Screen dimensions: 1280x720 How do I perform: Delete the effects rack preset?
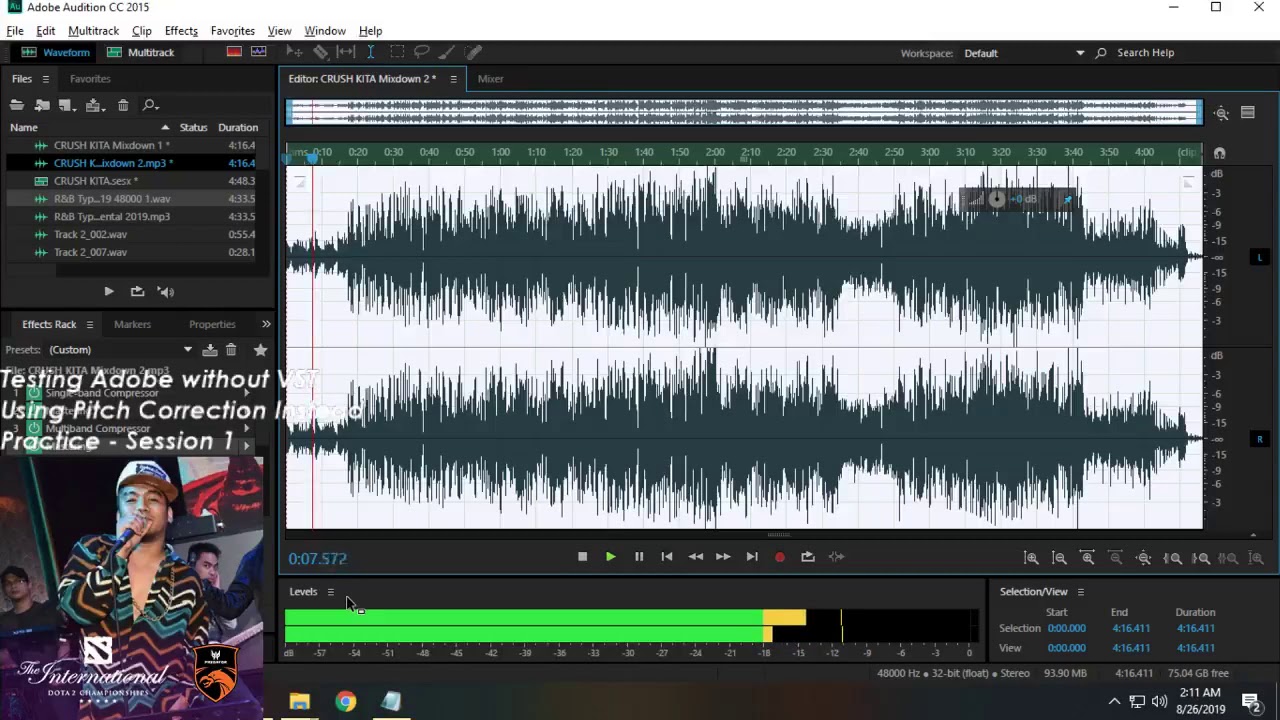(x=231, y=350)
